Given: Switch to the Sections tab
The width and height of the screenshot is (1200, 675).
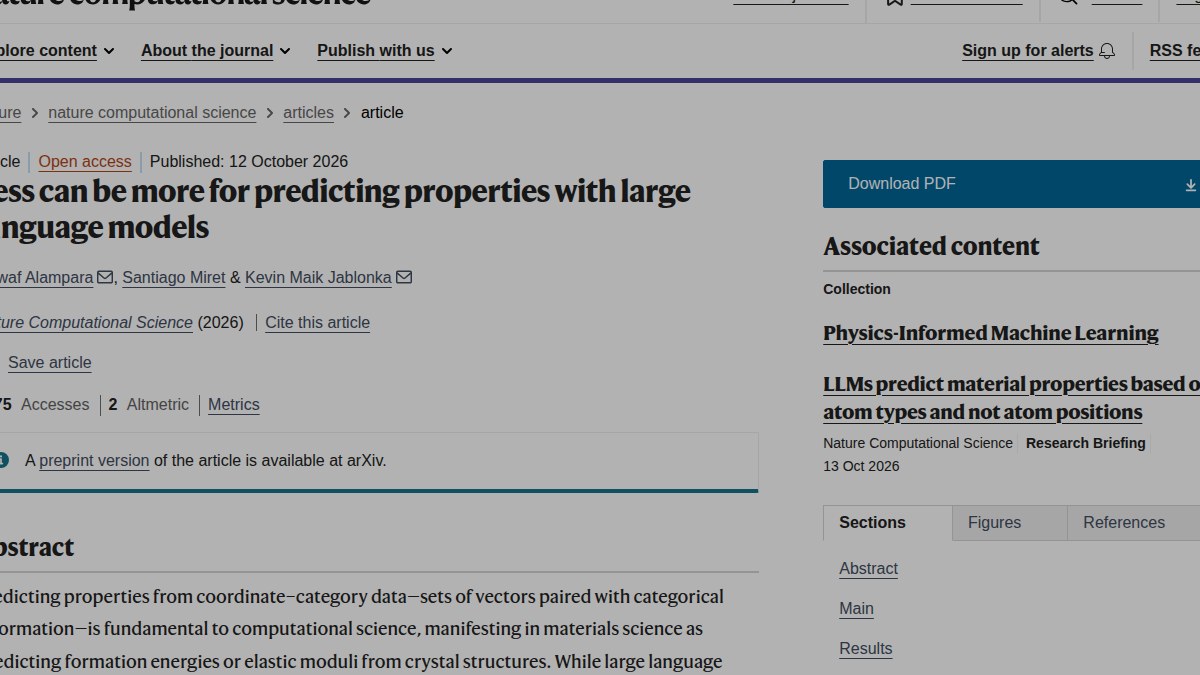Looking at the screenshot, I should tap(888, 522).
